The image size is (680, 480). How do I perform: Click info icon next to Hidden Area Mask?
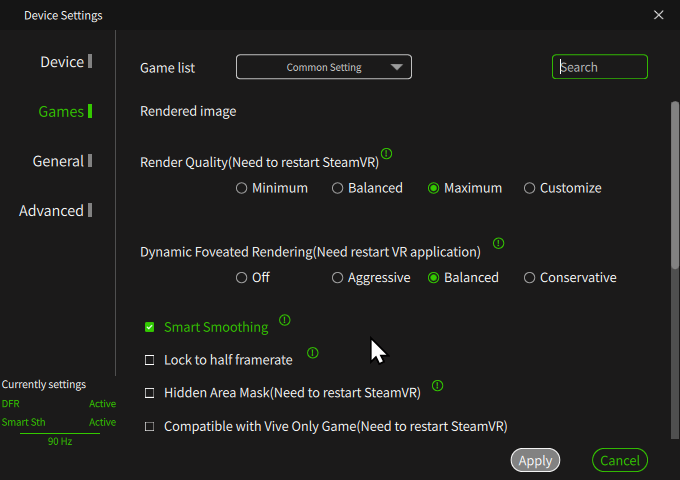[437, 385]
